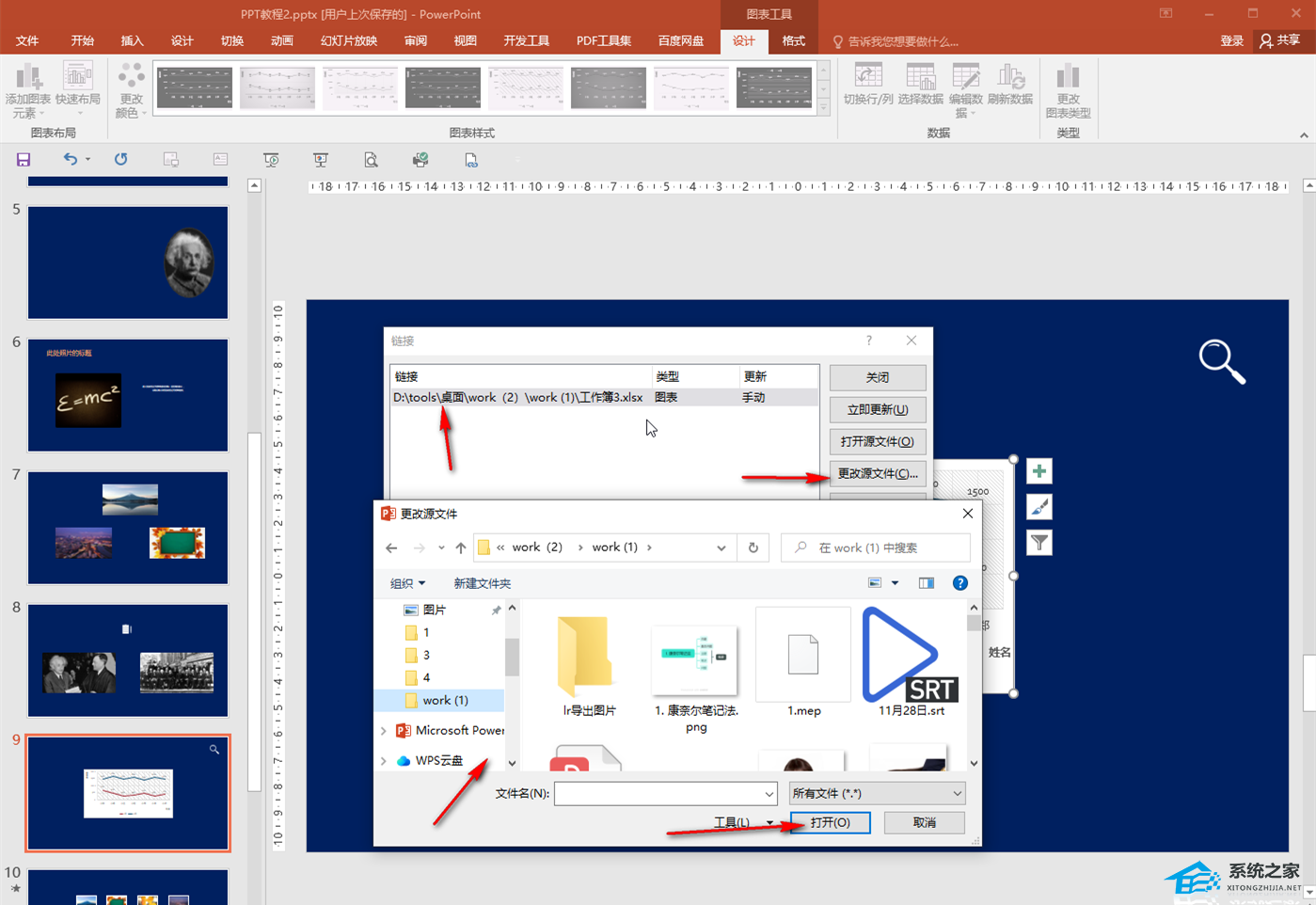Image resolution: width=1316 pixels, height=905 pixels.
Task: Select slide 6 thumbnail
Action: [x=128, y=395]
